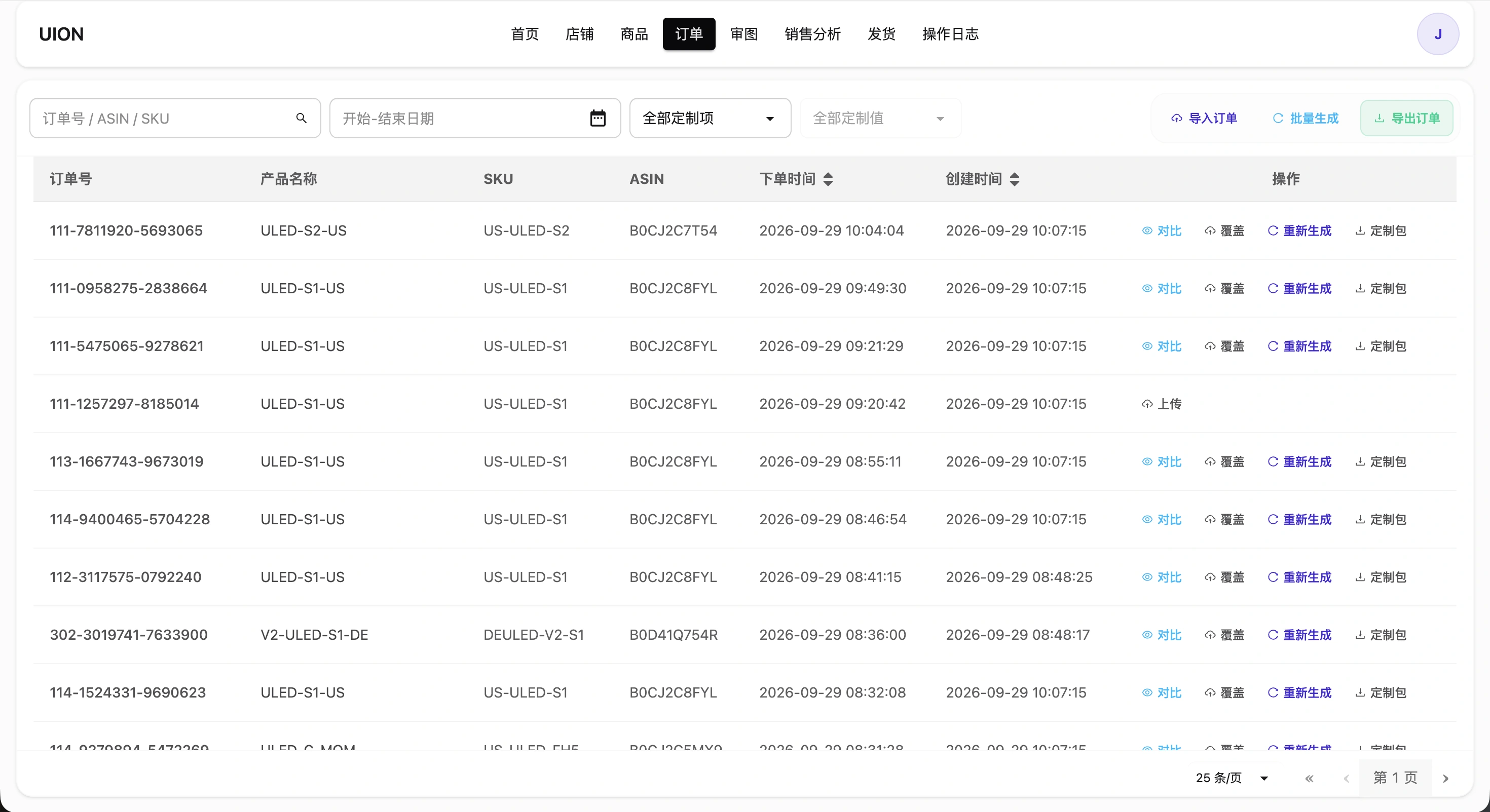
Task: Click the 批量生成 button
Action: (1306, 118)
